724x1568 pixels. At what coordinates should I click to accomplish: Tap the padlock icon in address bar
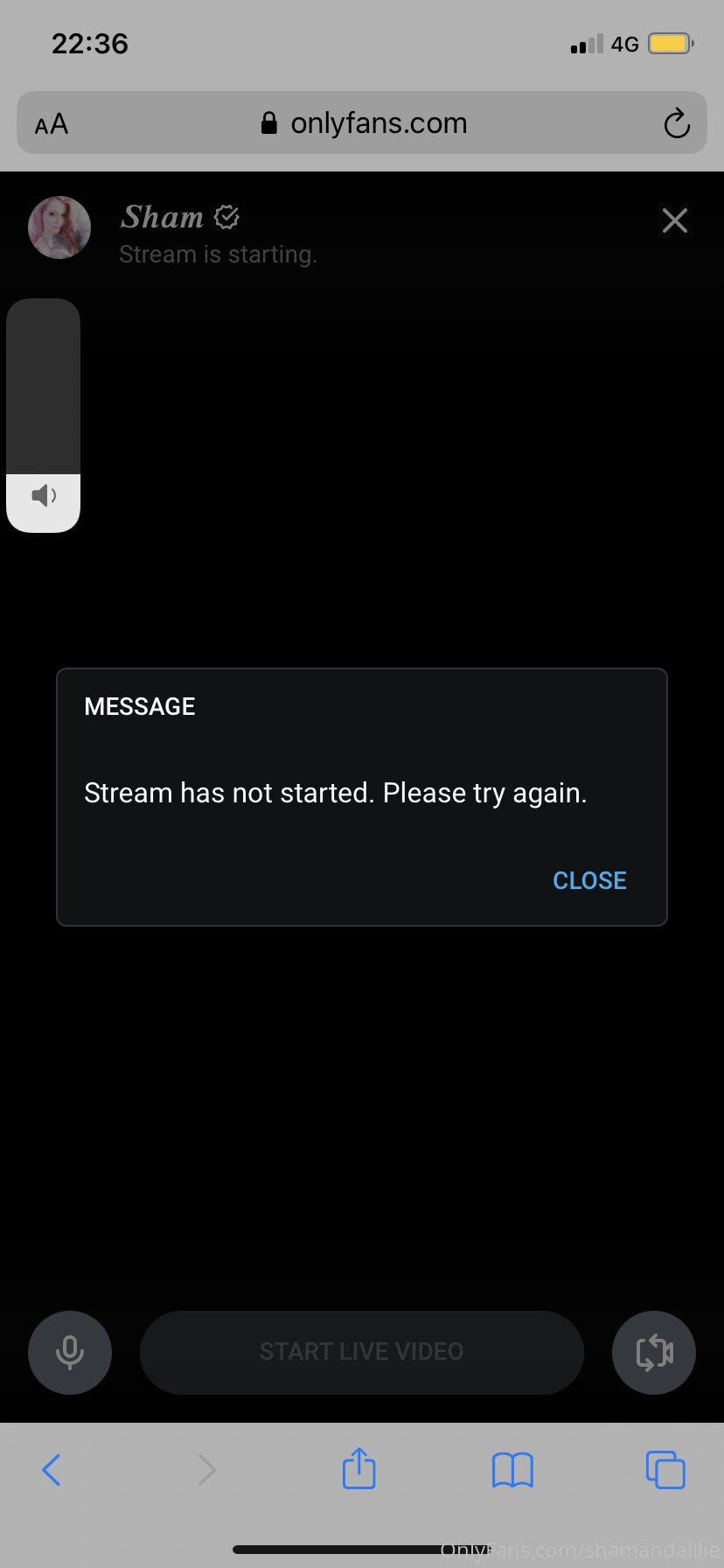click(x=269, y=122)
